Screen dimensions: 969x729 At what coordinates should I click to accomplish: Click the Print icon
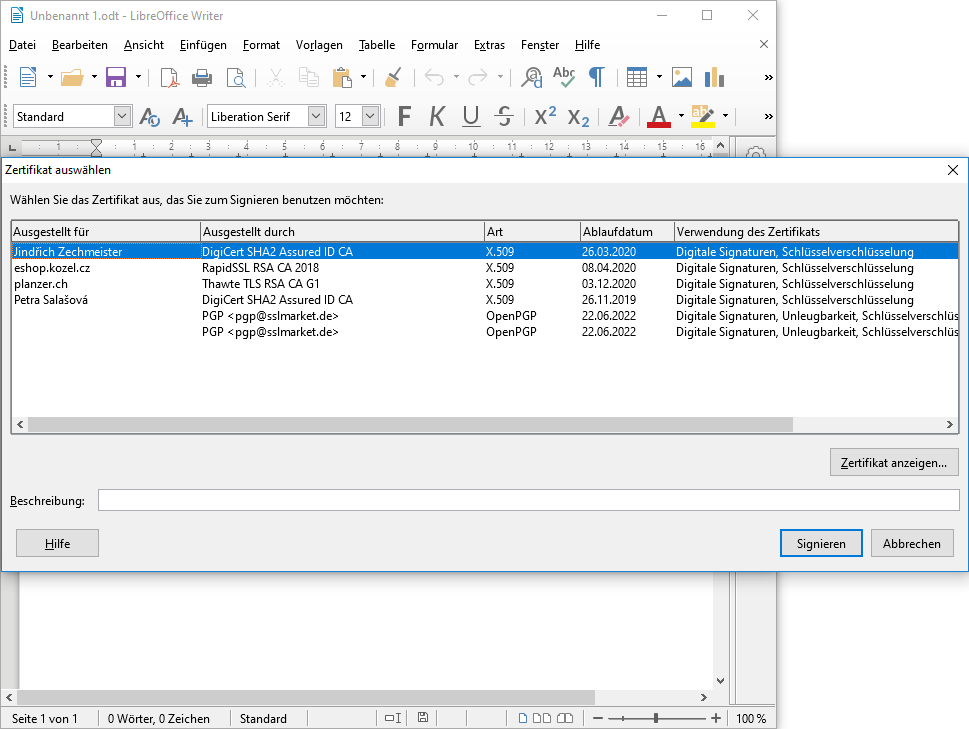pos(201,78)
